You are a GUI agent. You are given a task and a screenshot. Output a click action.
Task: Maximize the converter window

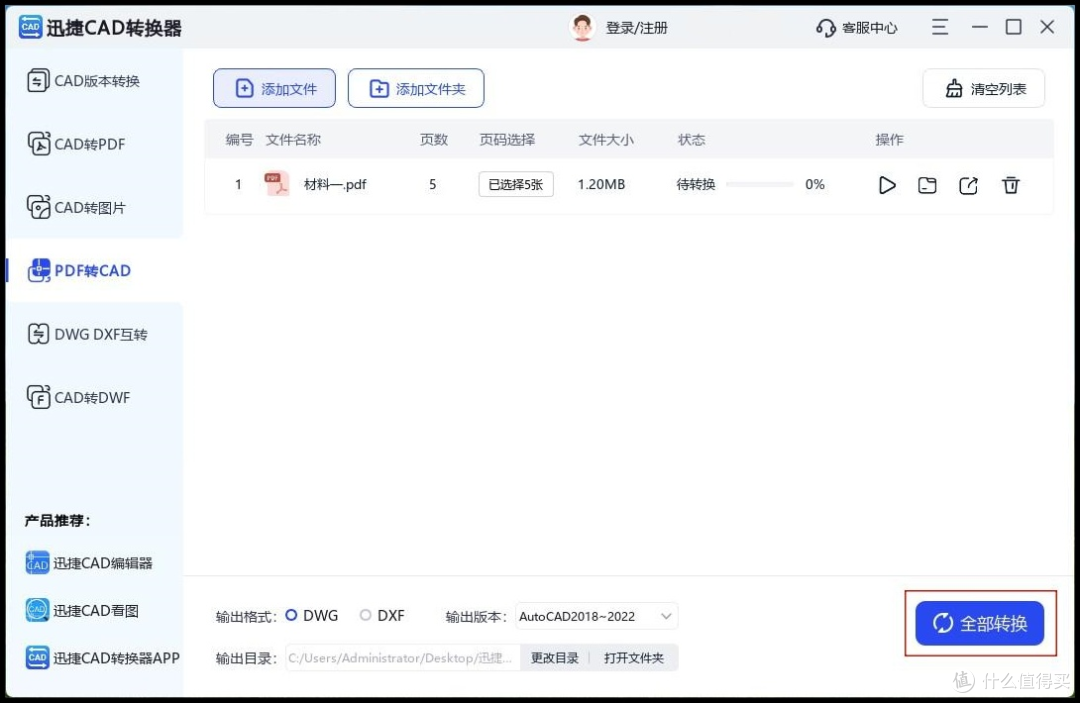(1013, 28)
